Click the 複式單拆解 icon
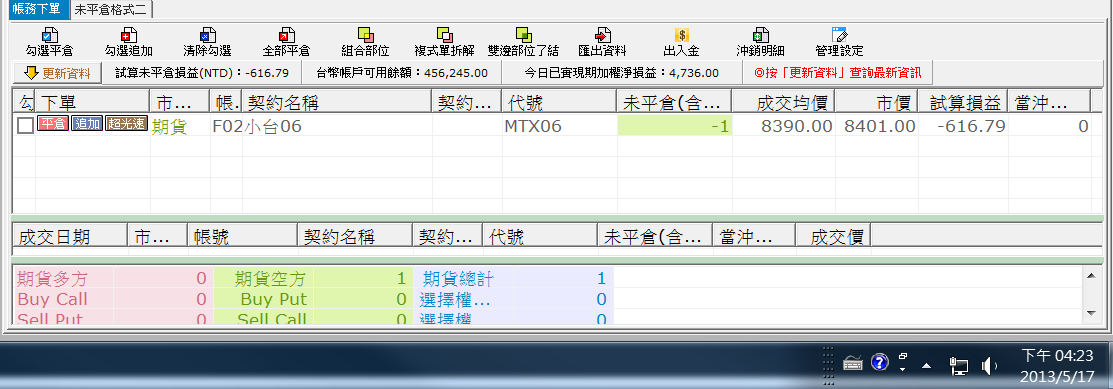Screen dimensions: 1113x389 [444, 35]
